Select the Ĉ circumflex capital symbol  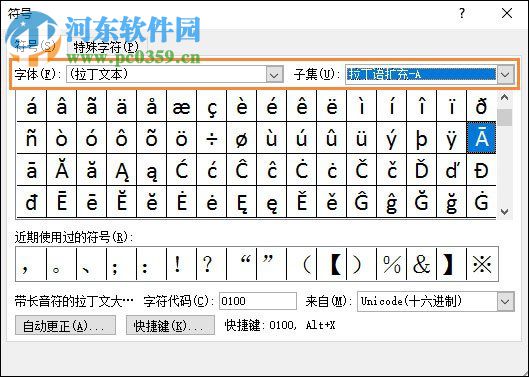click(x=242, y=170)
